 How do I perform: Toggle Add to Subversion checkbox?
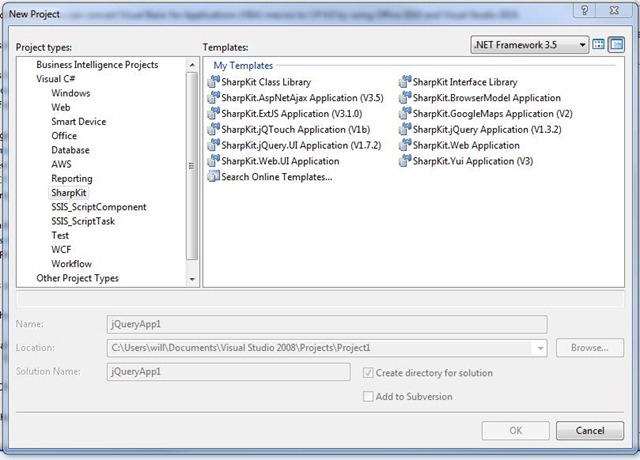tap(368, 396)
